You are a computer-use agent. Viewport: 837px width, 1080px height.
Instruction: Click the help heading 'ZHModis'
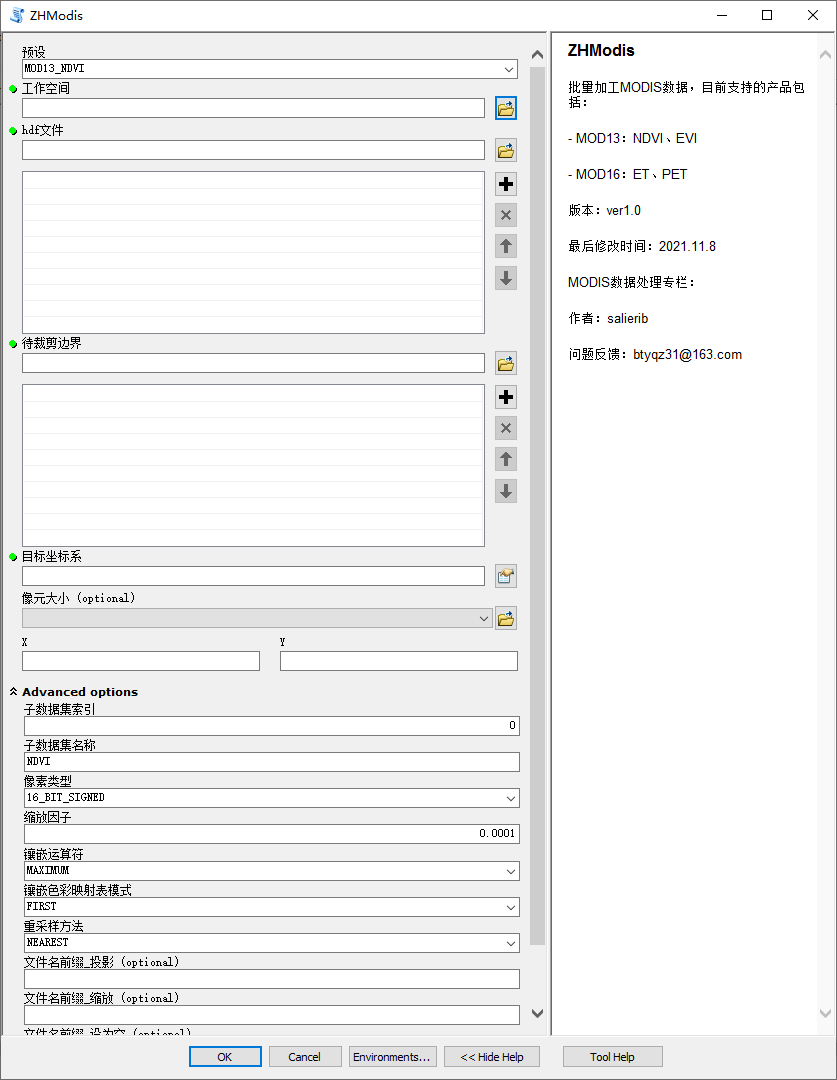601,50
